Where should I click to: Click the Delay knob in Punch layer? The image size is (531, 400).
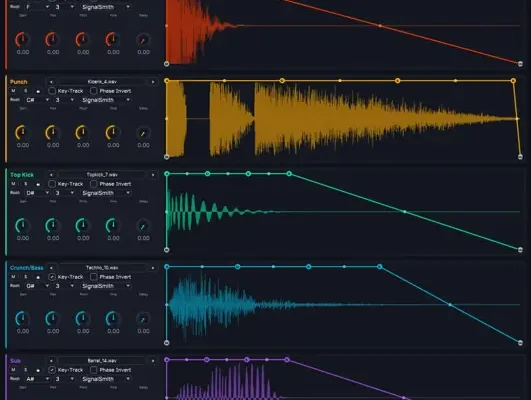pos(143,133)
